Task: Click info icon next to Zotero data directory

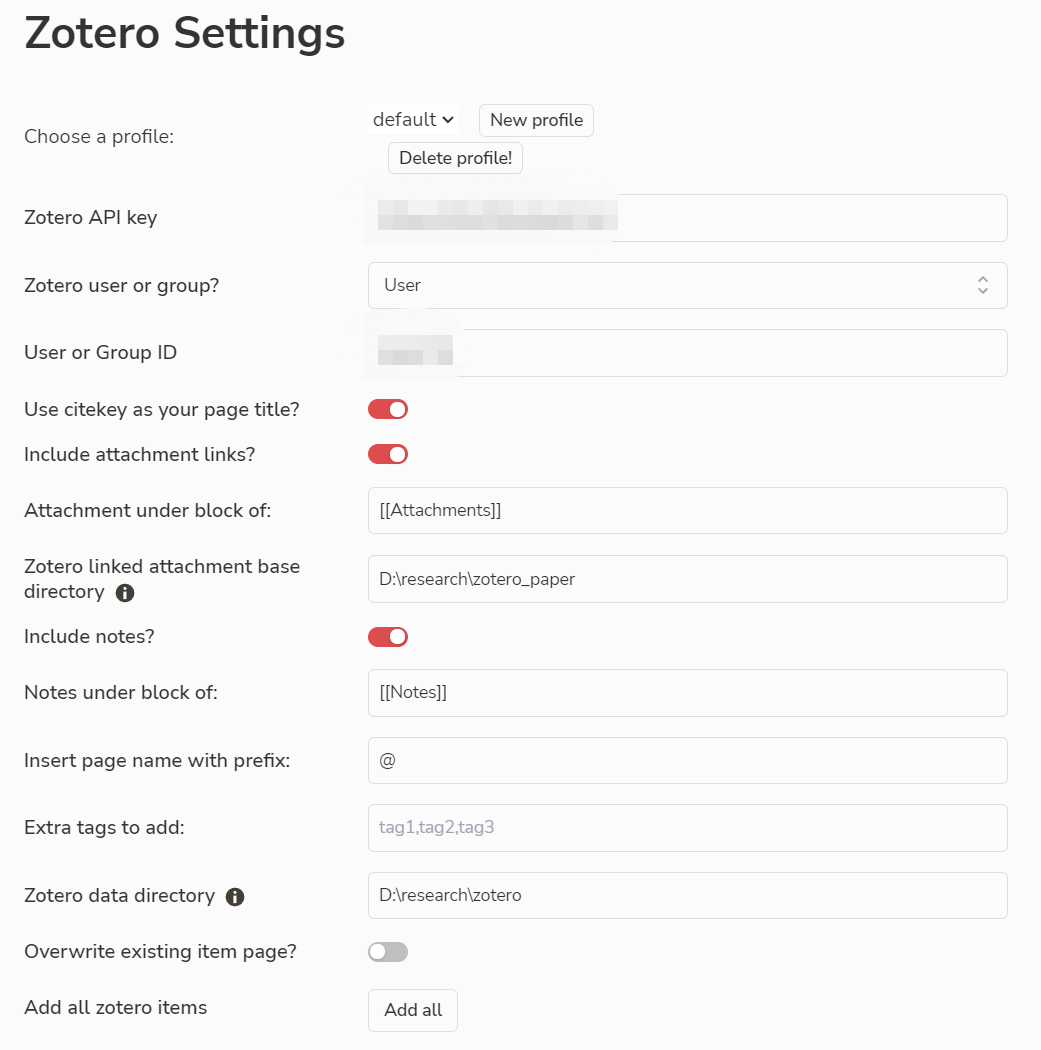Action: [x=235, y=897]
